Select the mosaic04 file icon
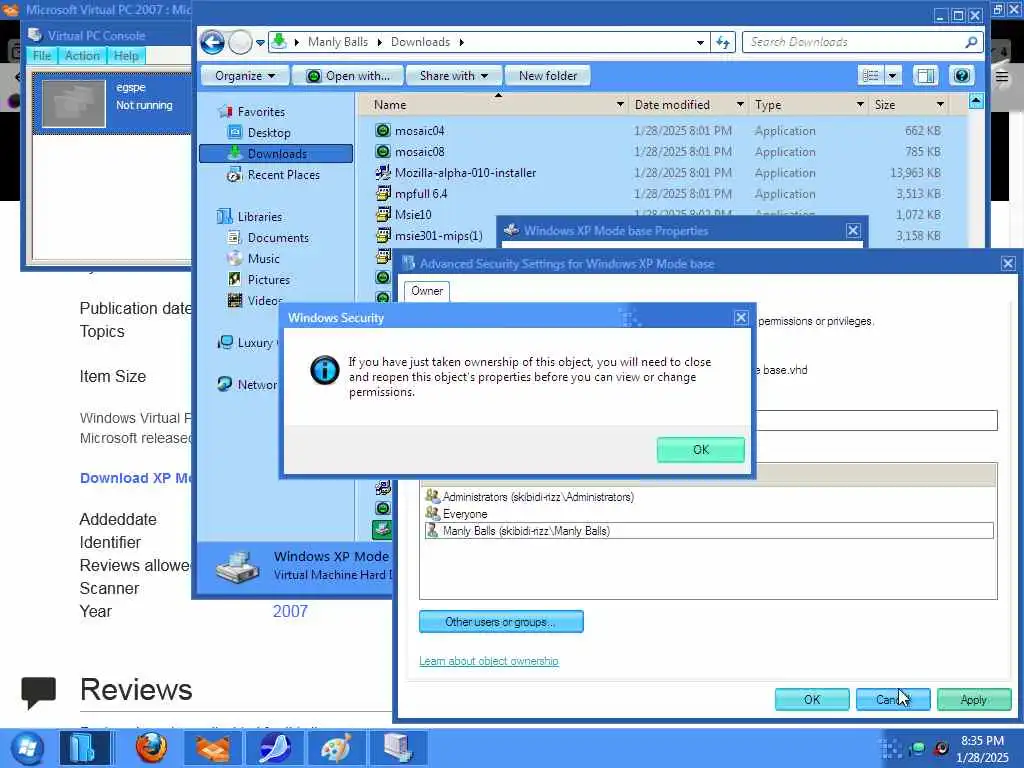This screenshot has height=768, width=1024. (383, 131)
